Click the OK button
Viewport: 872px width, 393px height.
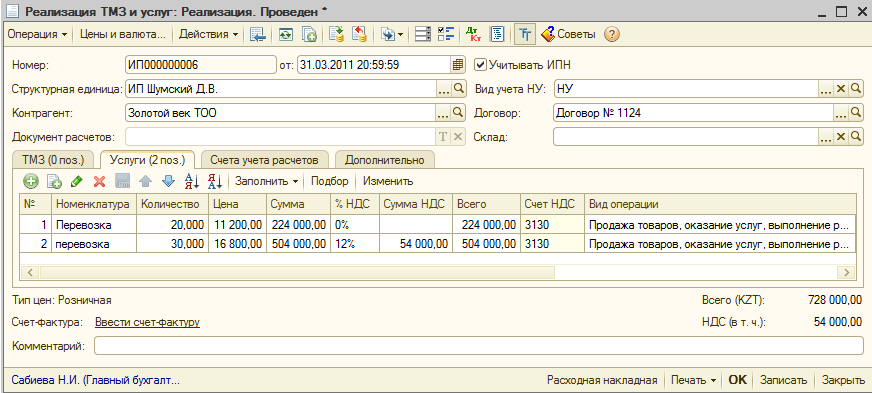[737, 381]
